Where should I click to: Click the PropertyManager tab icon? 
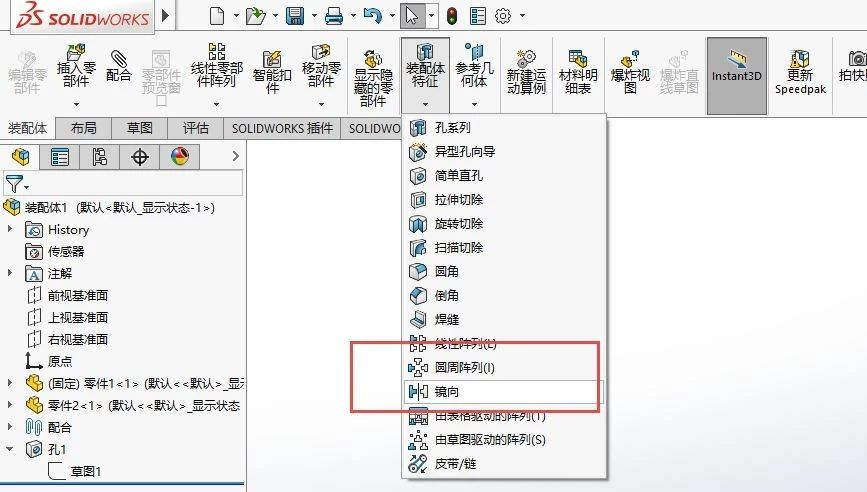(60, 156)
